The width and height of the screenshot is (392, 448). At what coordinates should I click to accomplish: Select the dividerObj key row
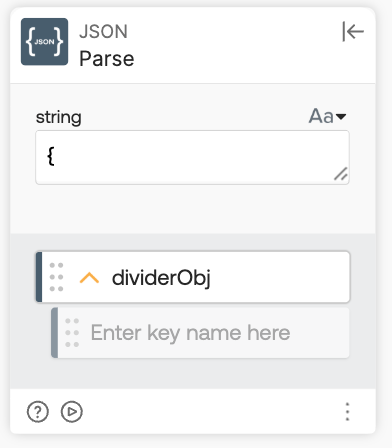(x=193, y=277)
